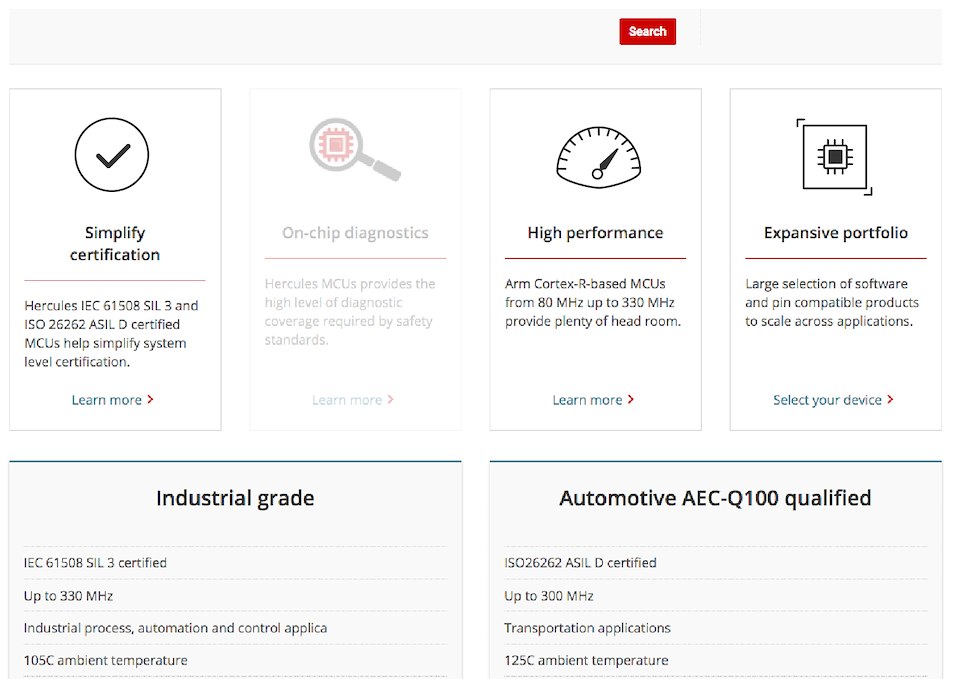The image size is (960, 692).
Task: Click the red chevron in the High performance card
Action: tap(631, 400)
